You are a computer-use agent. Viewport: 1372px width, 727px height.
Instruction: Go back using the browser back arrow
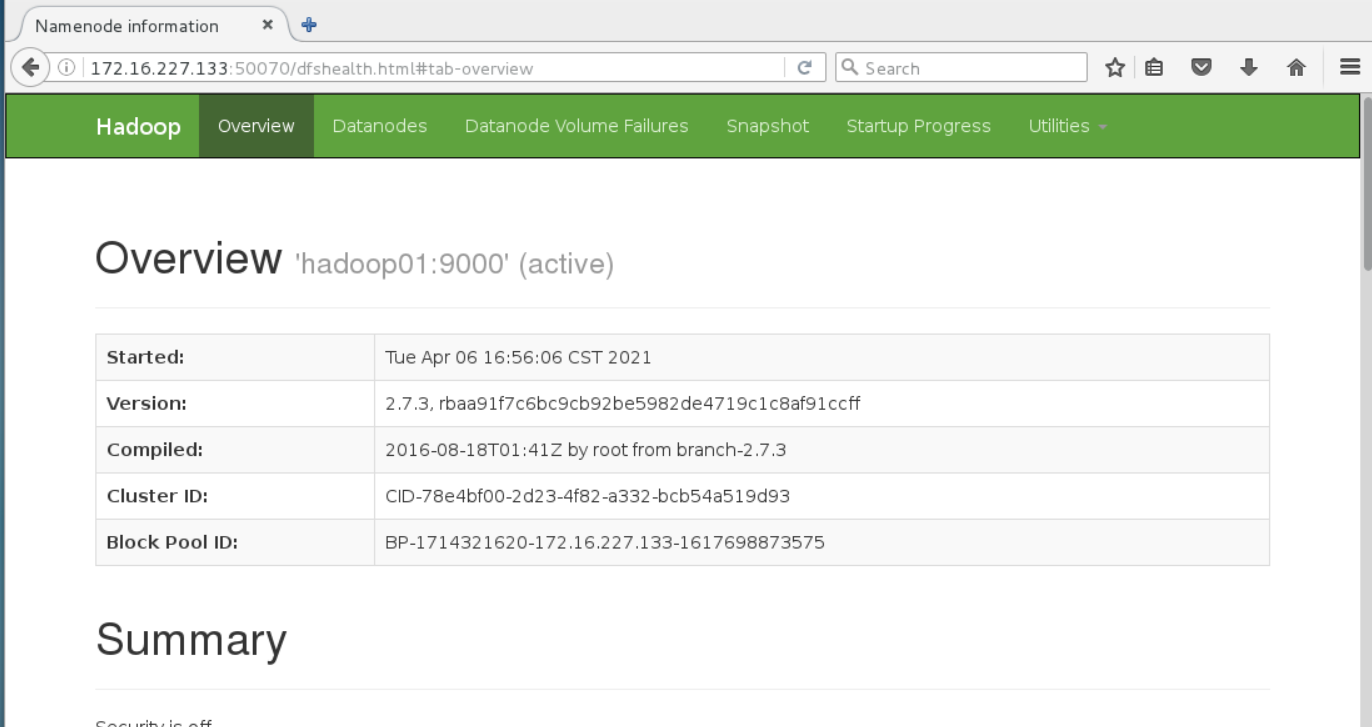point(31,68)
